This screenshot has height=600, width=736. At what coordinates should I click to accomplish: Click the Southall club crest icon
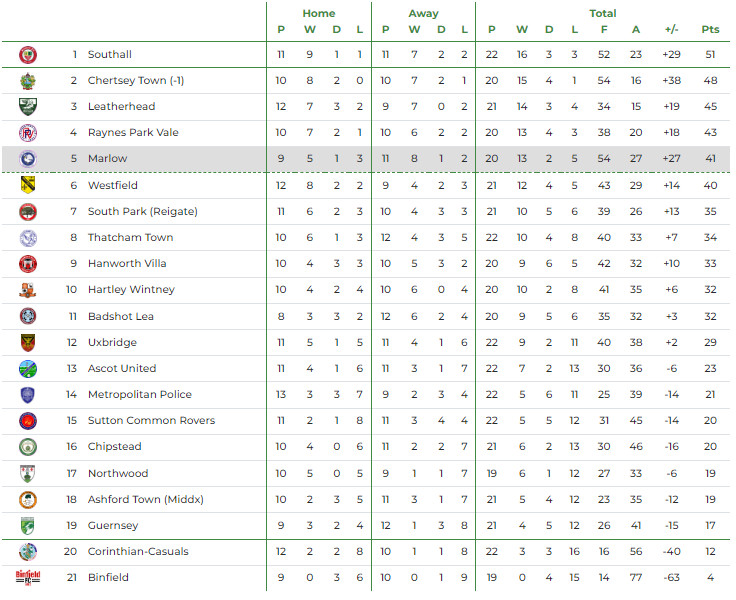[28, 54]
